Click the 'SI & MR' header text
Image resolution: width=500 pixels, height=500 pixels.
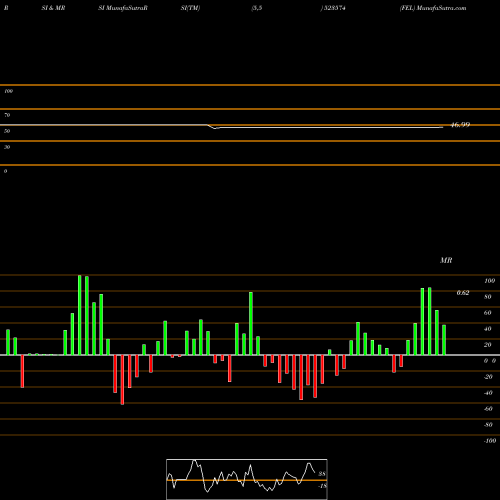point(53,8)
